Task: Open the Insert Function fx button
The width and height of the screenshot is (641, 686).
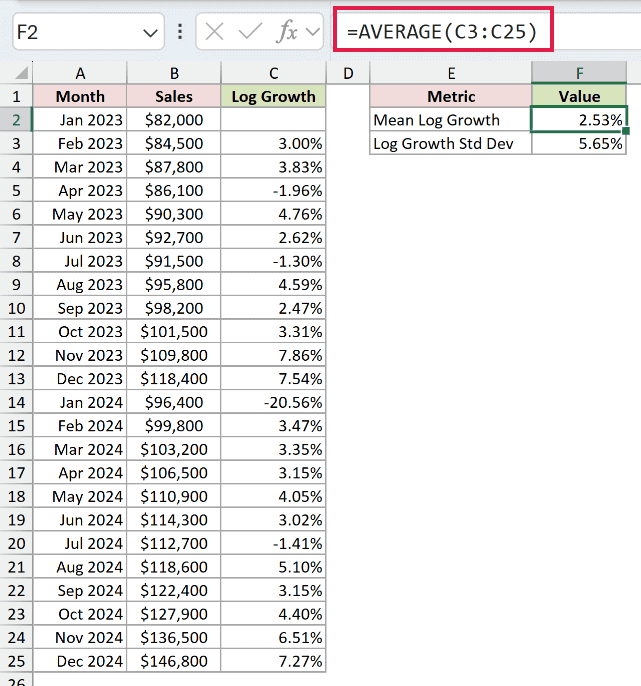Action: pos(287,32)
